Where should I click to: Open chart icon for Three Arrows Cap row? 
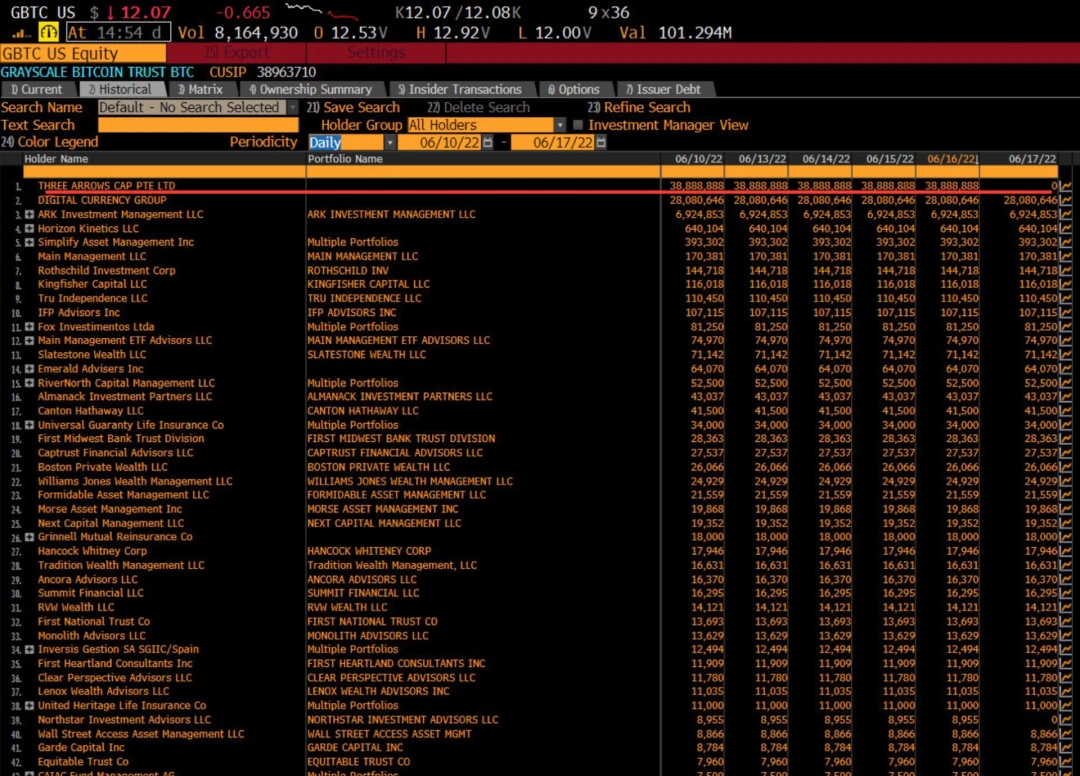pos(1066,186)
